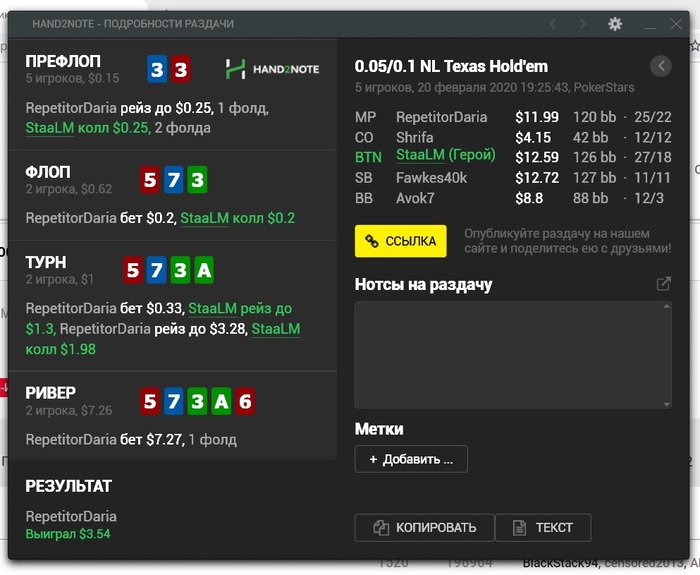Click the Hand2Note logo
The width and height of the screenshot is (700, 575).
tap(272, 69)
